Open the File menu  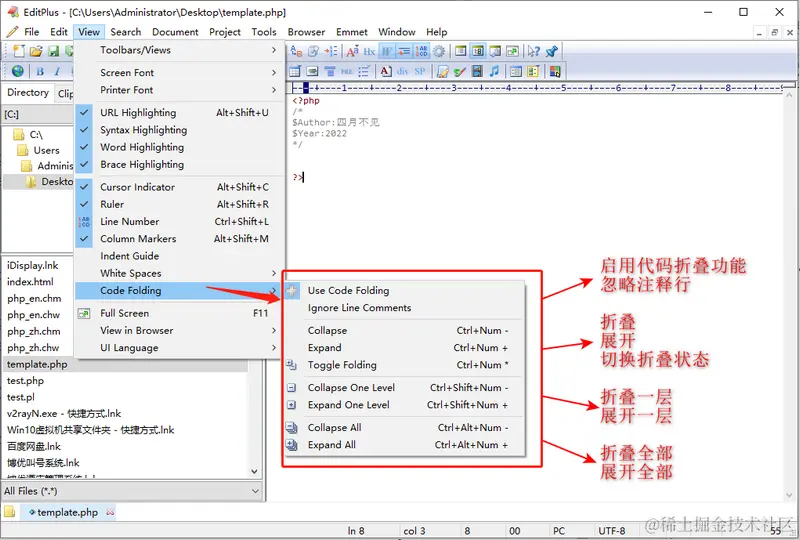pyautogui.click(x=32, y=32)
